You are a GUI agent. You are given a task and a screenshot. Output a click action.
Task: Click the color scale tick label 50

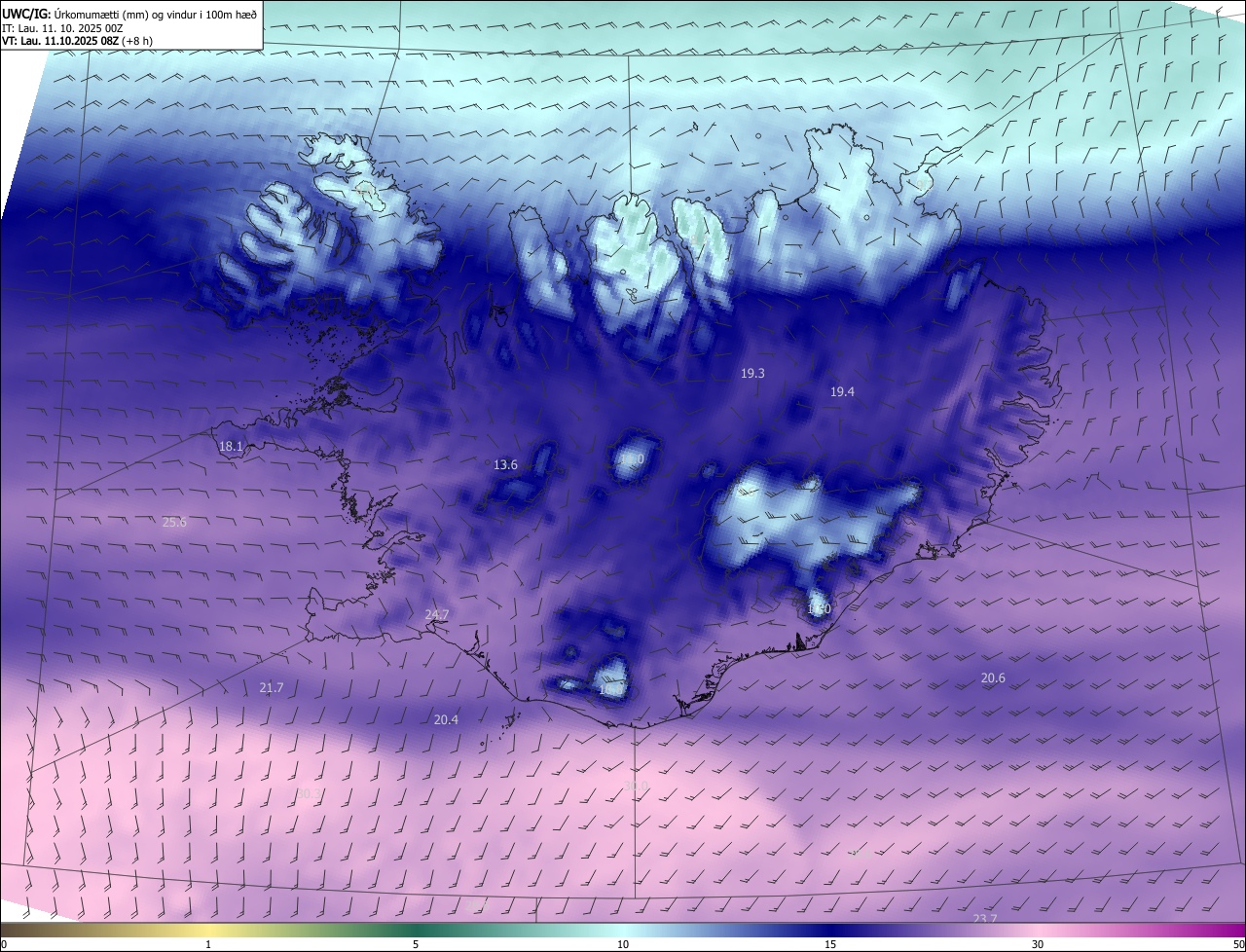coord(1238,944)
